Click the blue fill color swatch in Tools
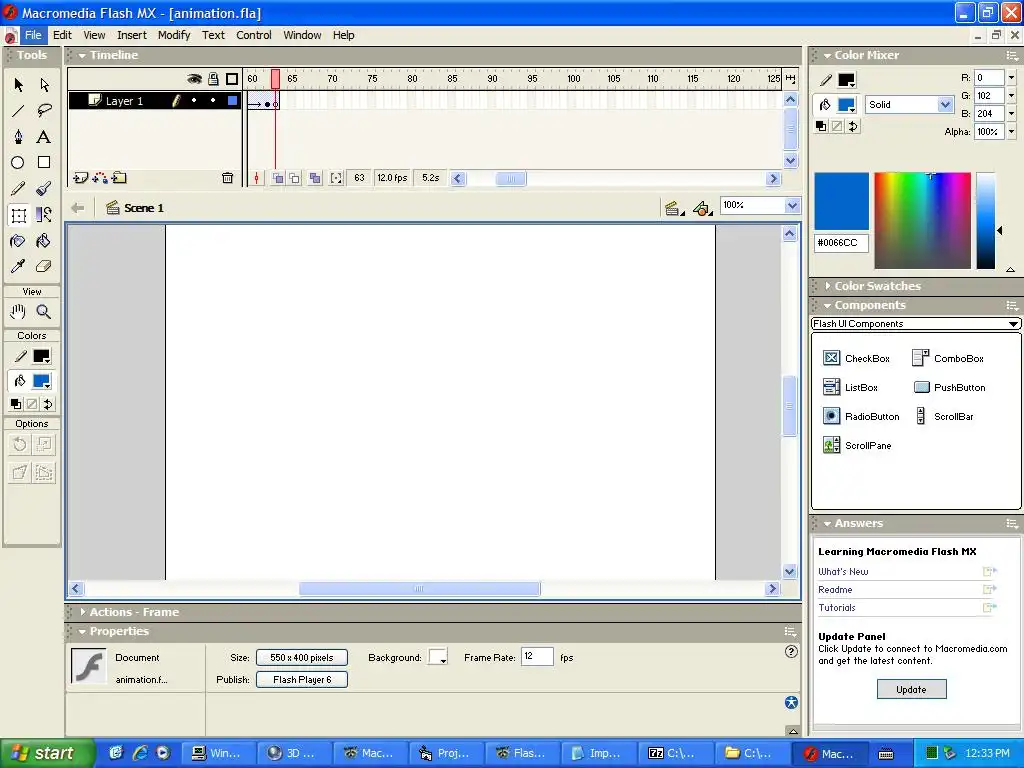Image resolution: width=1024 pixels, height=768 pixels. 42,381
